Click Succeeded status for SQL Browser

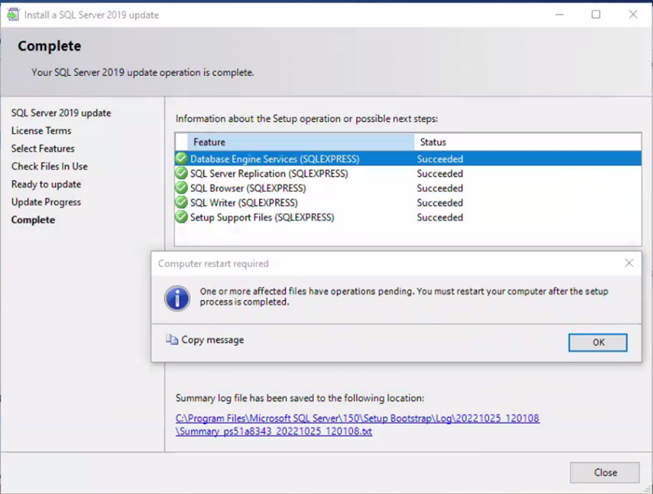click(440, 188)
